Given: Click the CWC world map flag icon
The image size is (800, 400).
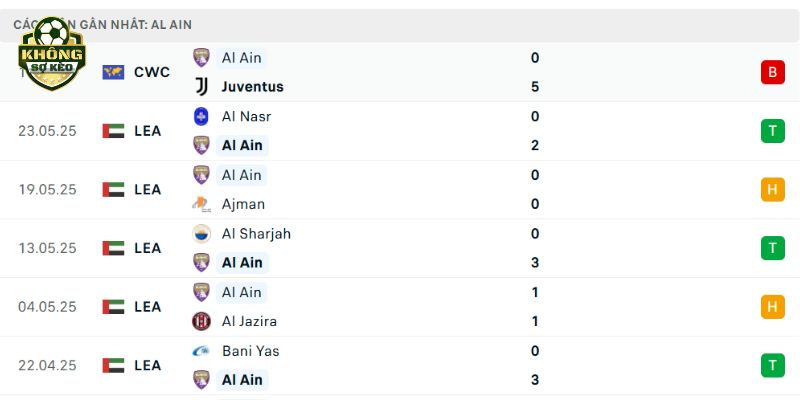Looking at the screenshot, I should (113, 72).
